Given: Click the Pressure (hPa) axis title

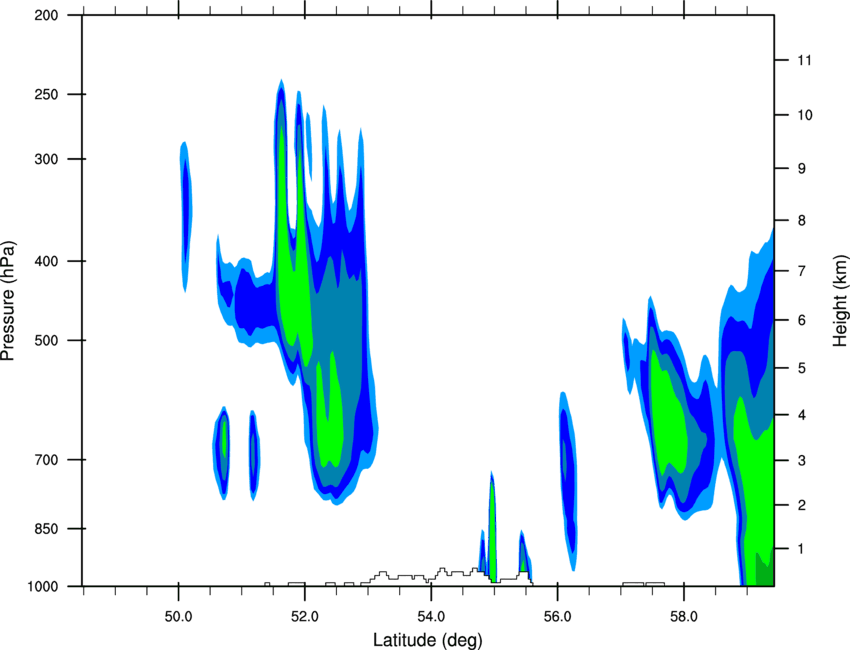Looking at the screenshot, I should (8, 301).
